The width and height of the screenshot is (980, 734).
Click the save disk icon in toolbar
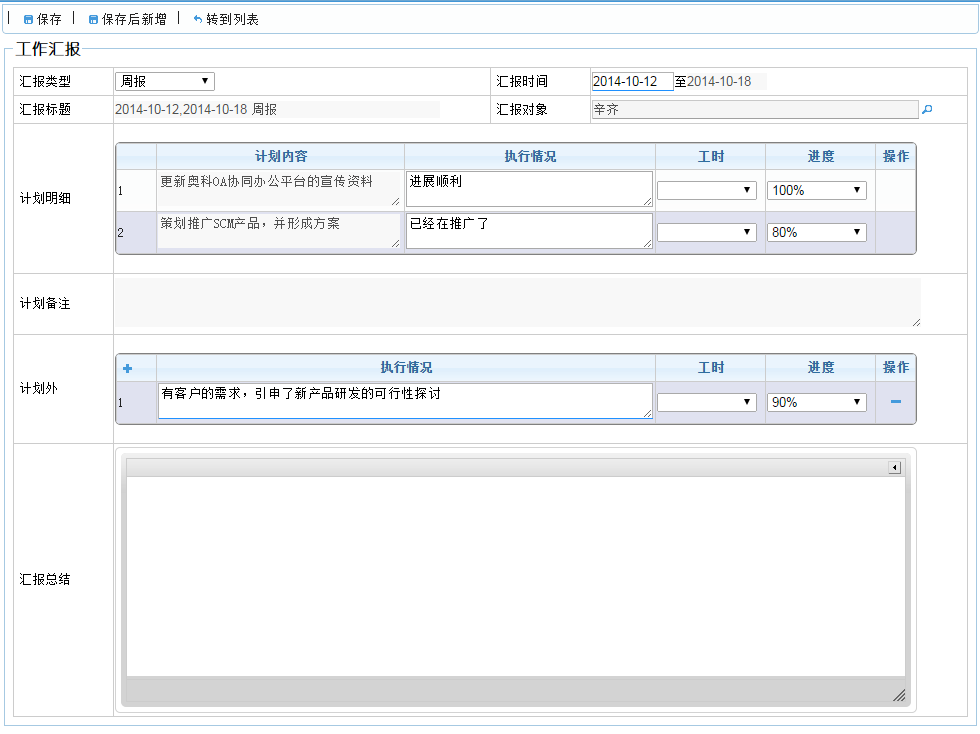click(x=28, y=19)
